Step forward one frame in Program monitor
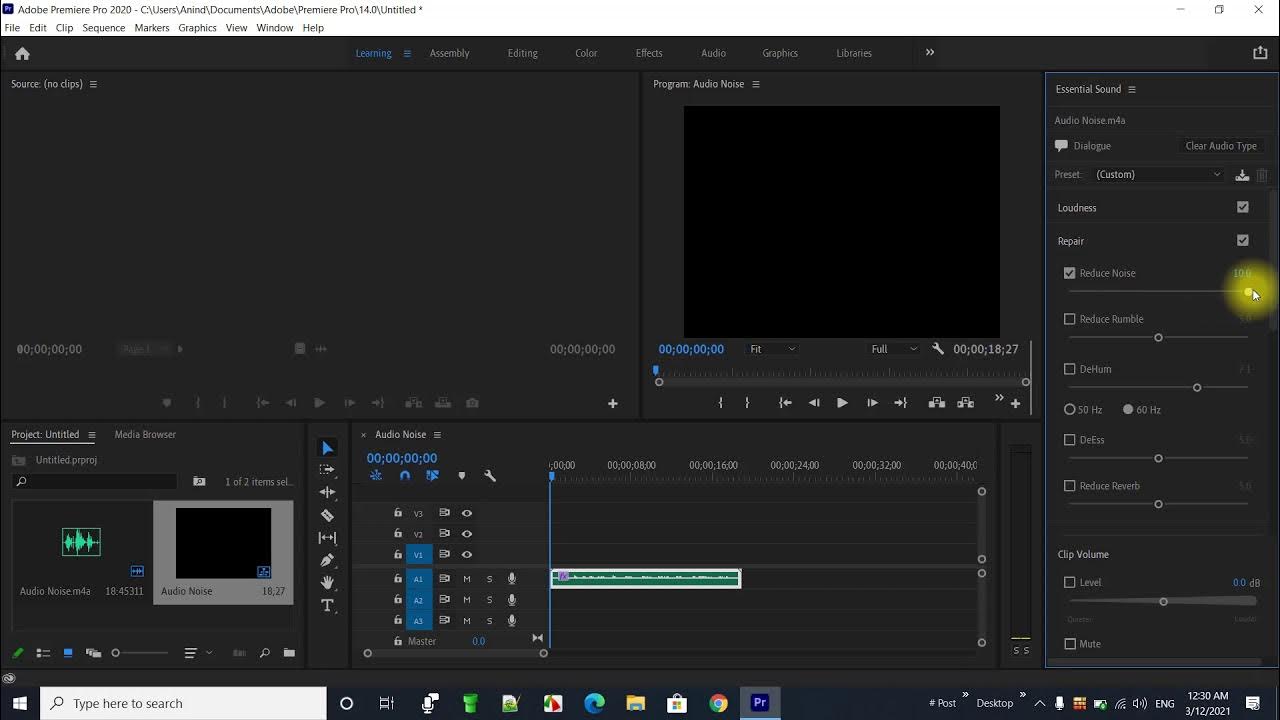Viewport: 1280px width, 720px height. (x=872, y=403)
